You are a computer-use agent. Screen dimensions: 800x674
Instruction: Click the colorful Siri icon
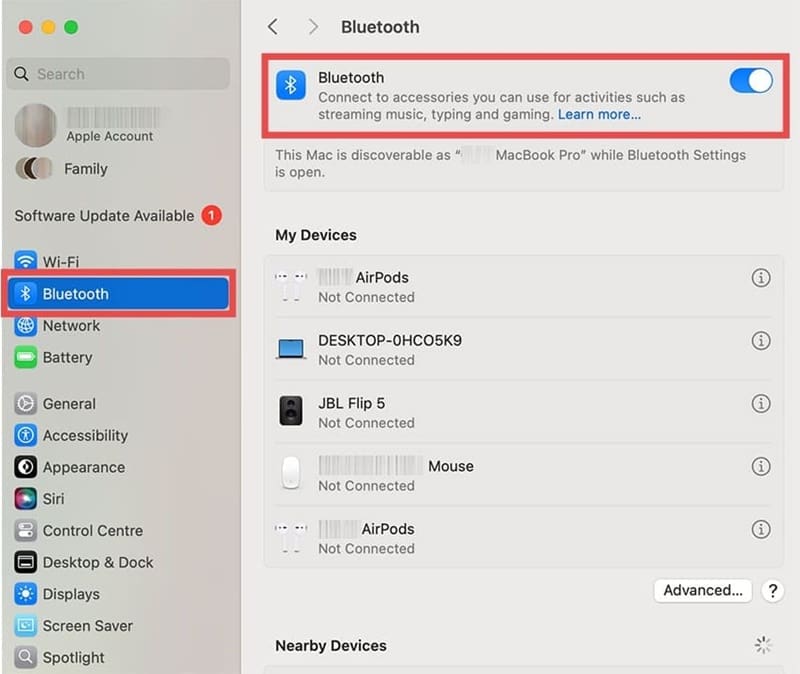[x=26, y=498]
